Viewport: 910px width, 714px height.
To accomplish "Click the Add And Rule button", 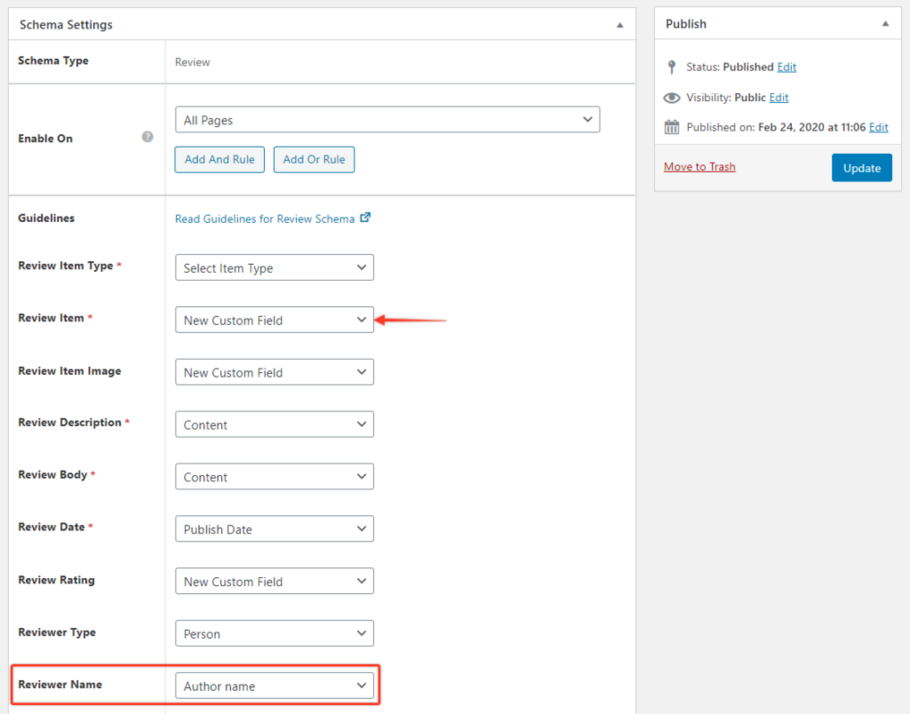I will pos(219,159).
